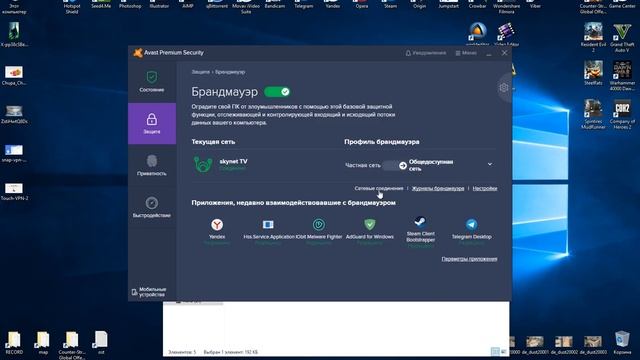Open the Корзина recycle bin on desktop

[x=622, y=342]
